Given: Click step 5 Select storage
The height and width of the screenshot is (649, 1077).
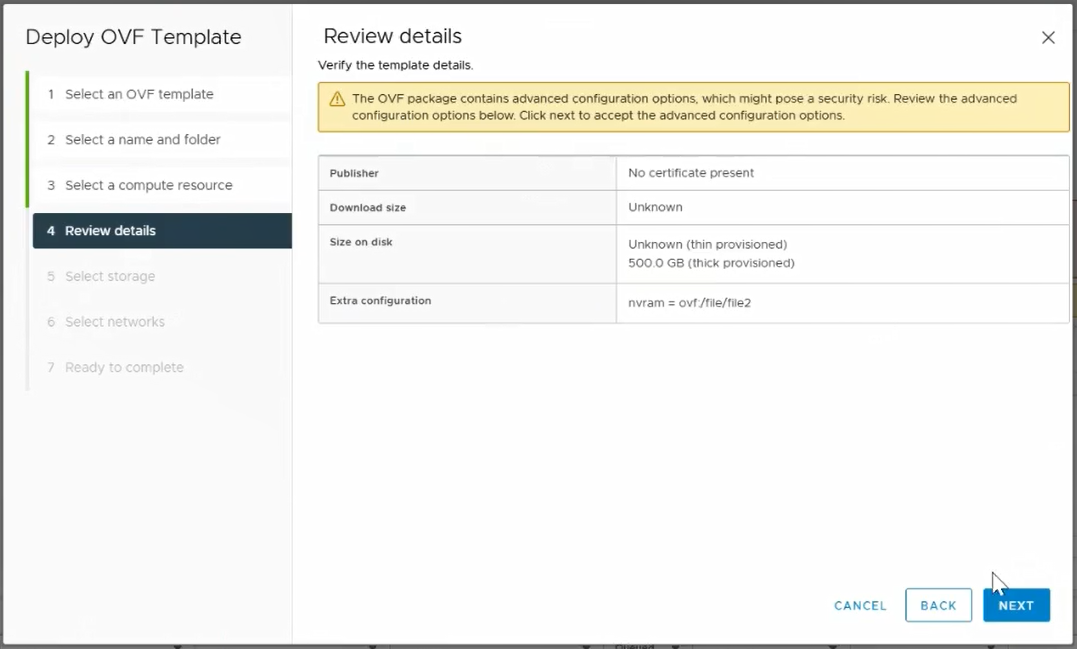Looking at the screenshot, I should coord(110,276).
